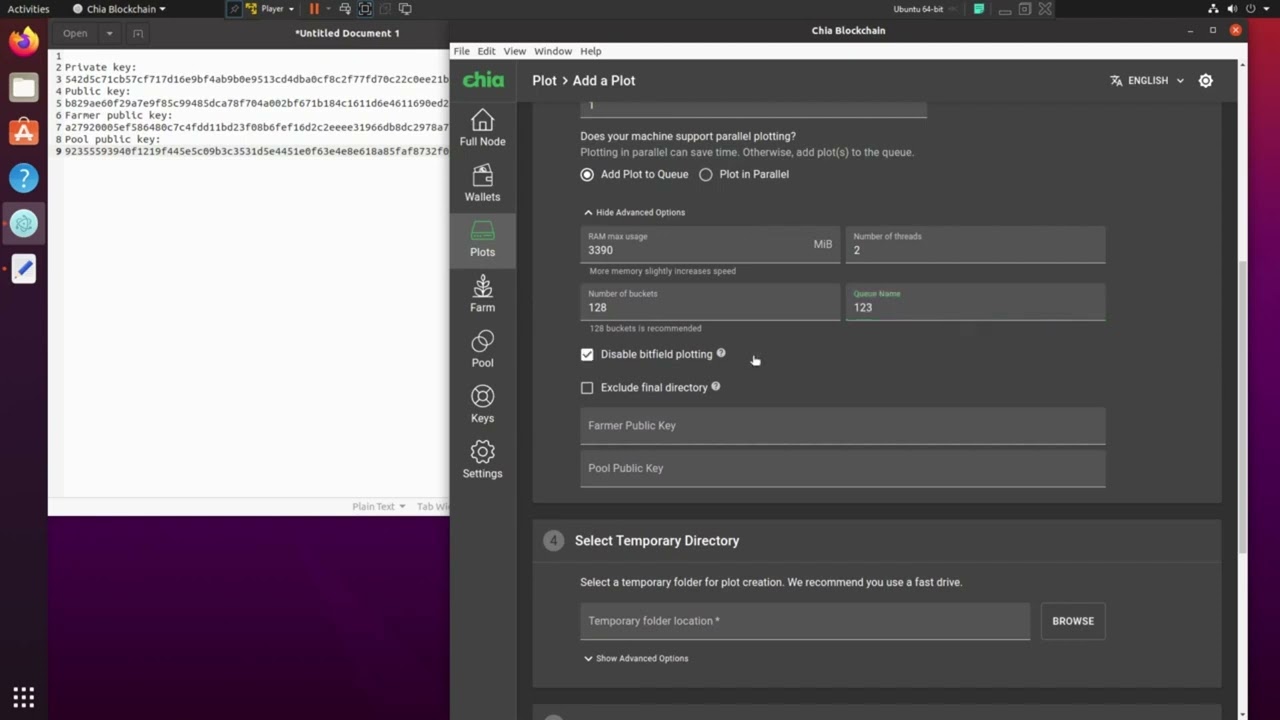Open the Edit menu
This screenshot has width=1280, height=720.
tap(486, 51)
